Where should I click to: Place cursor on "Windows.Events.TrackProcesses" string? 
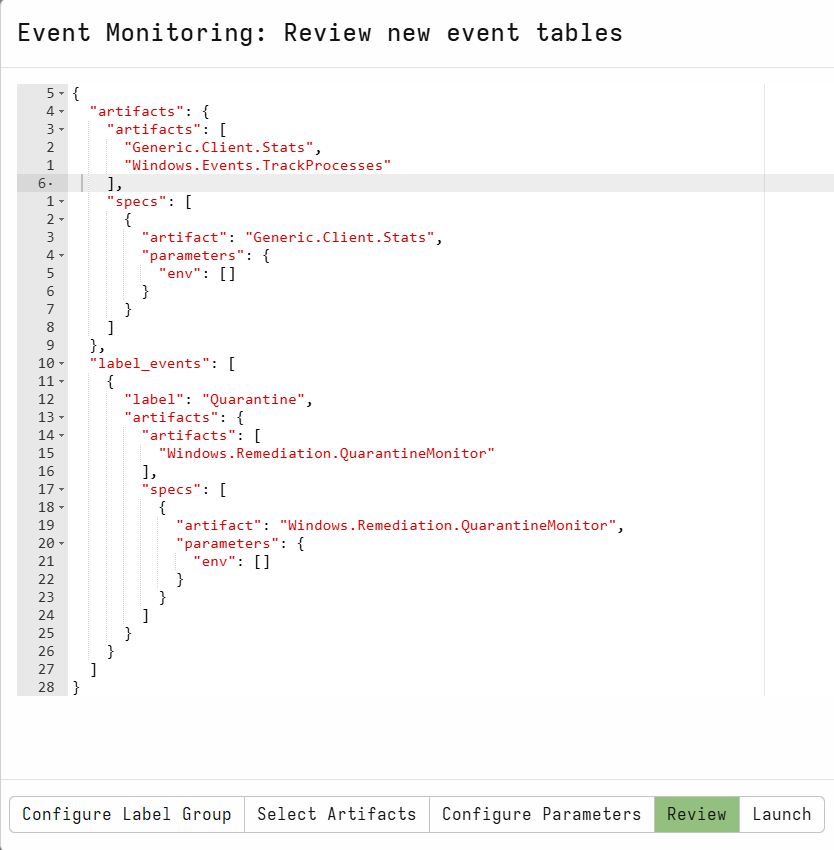[258, 165]
